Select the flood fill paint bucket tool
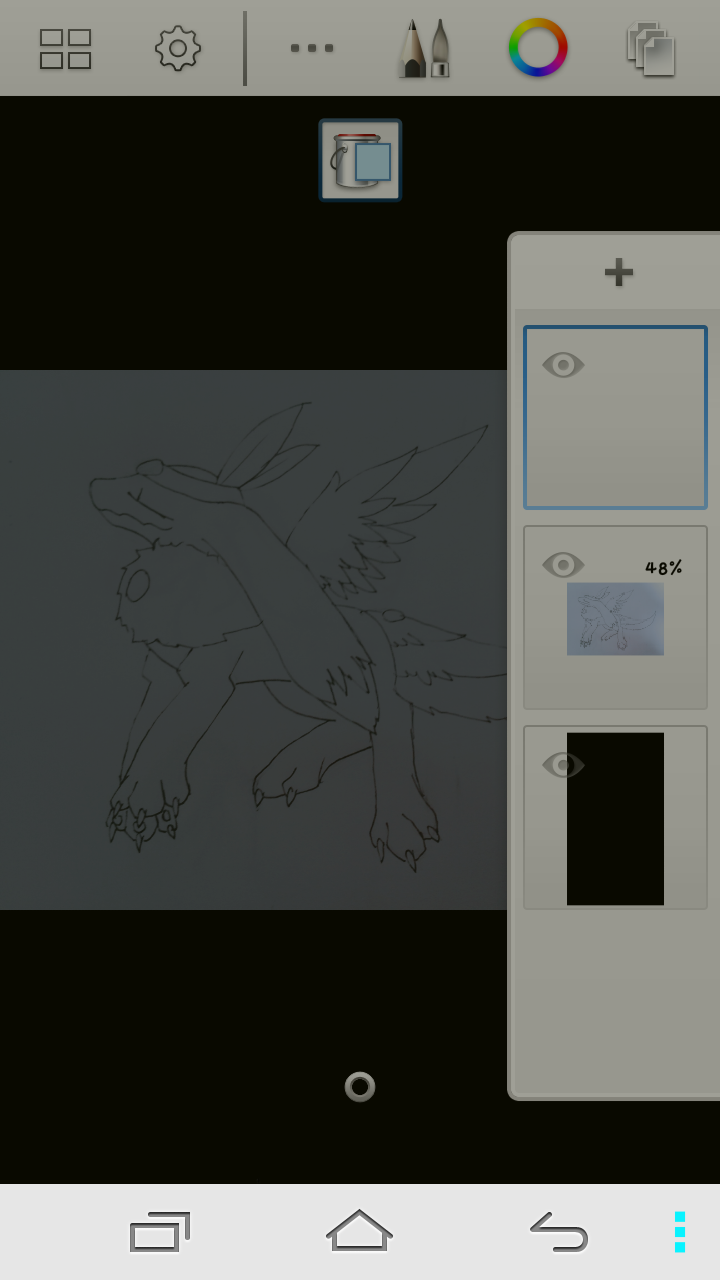Image resolution: width=720 pixels, height=1280 pixels. click(x=360, y=160)
